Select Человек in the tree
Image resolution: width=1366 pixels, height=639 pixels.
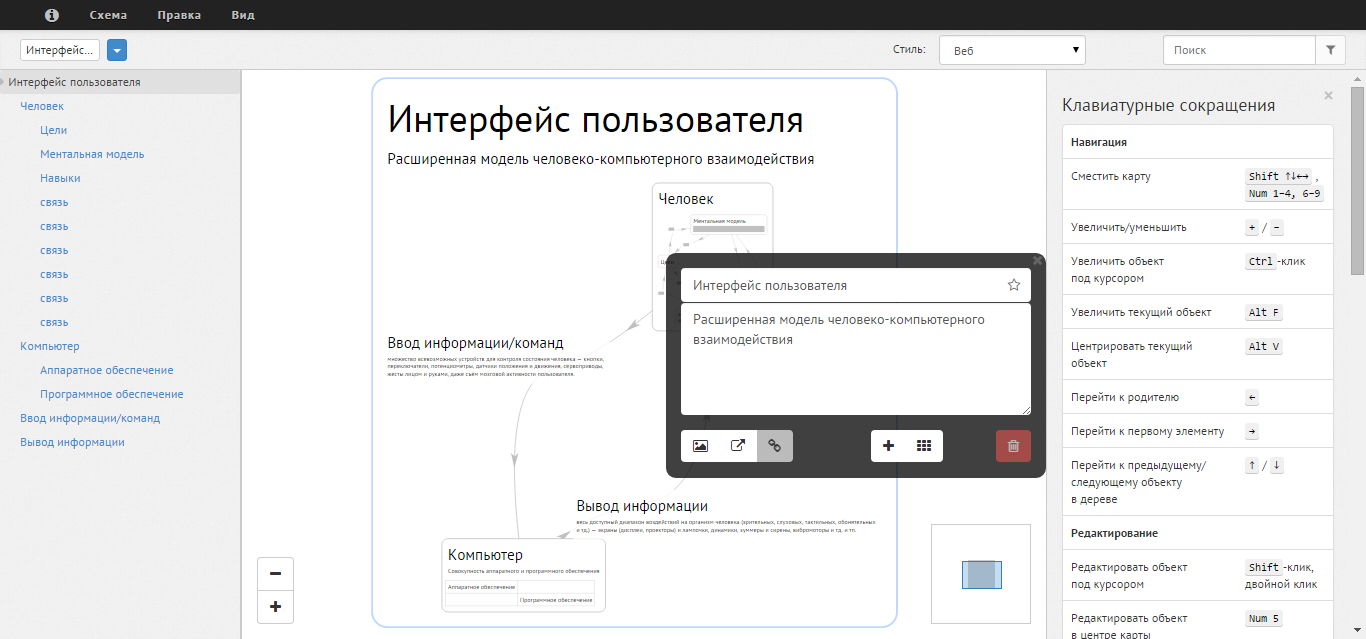42,106
